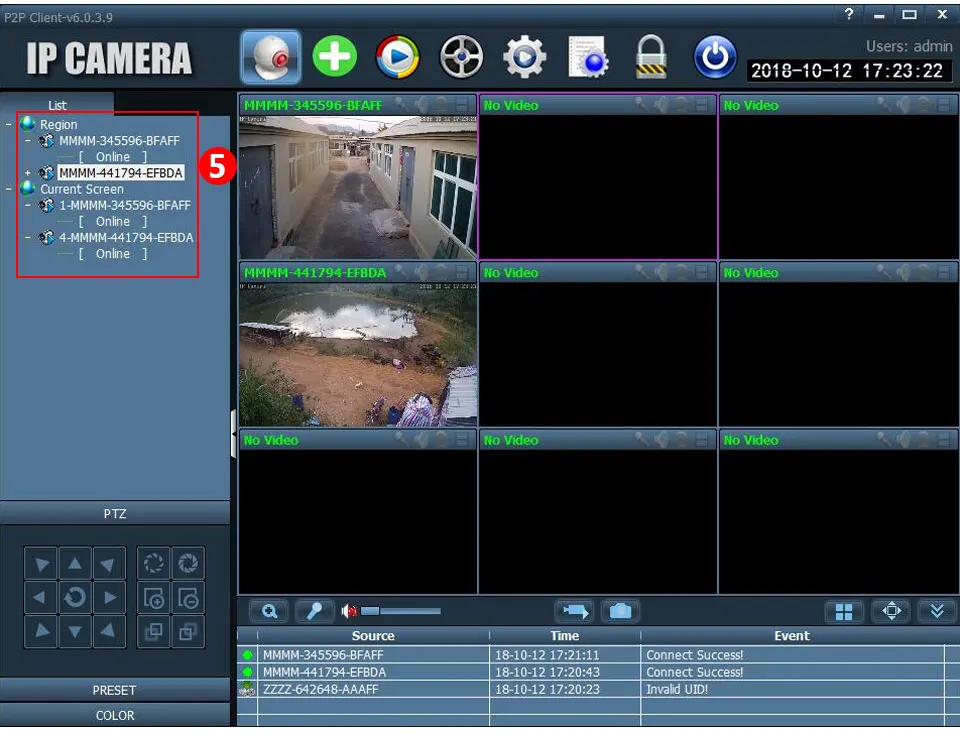This screenshot has width=960, height=750.
Task: Adjust the volume slider bar
Action: click(401, 611)
